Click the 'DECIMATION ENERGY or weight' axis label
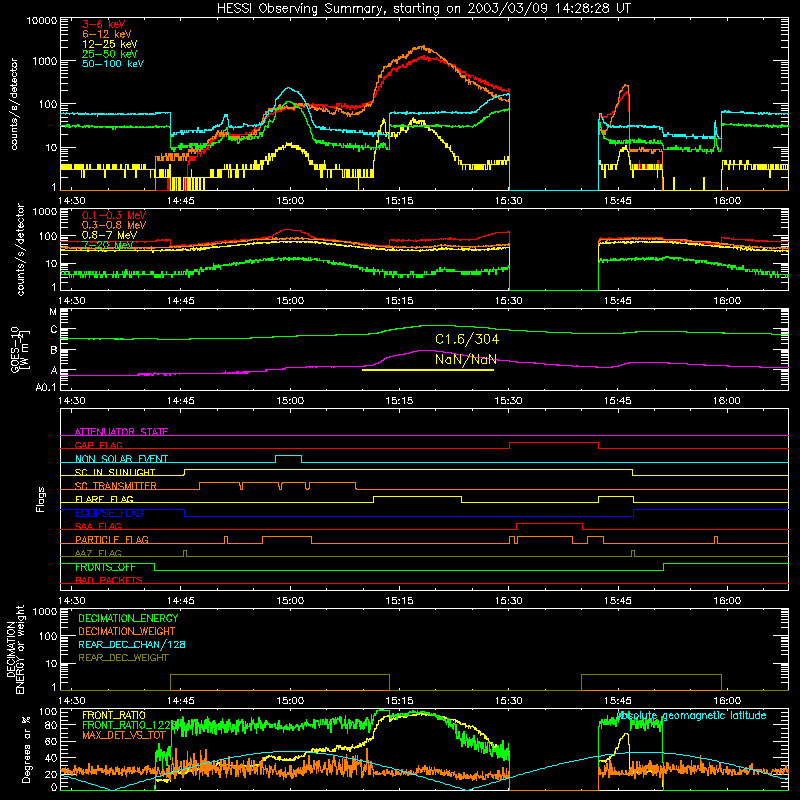The image size is (800, 800). coord(16,650)
